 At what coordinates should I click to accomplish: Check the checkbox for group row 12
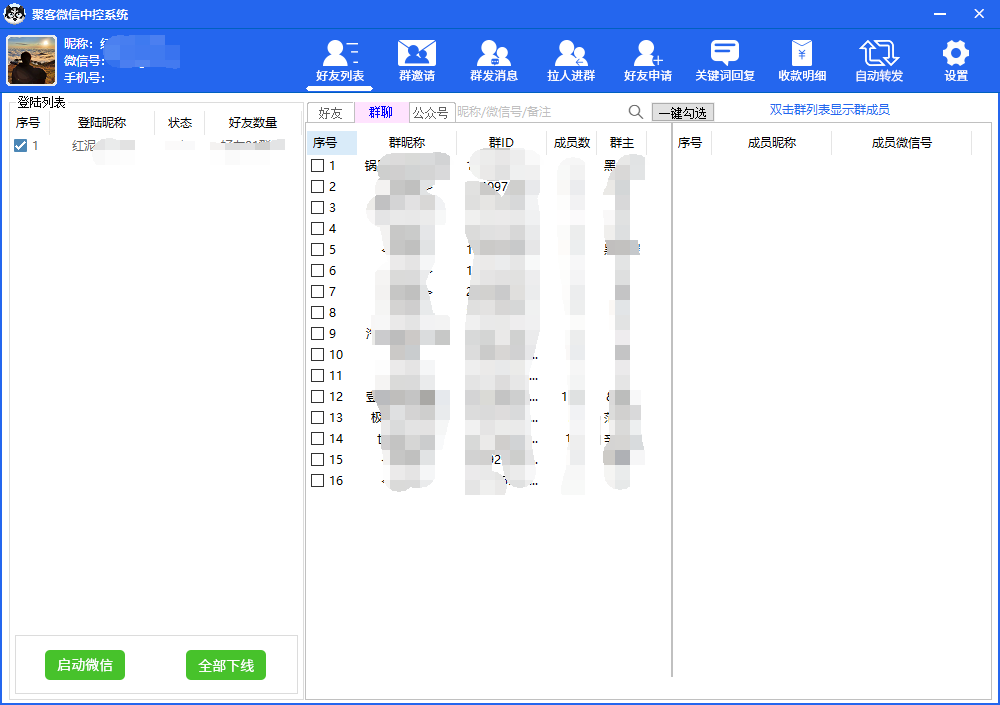(x=318, y=396)
